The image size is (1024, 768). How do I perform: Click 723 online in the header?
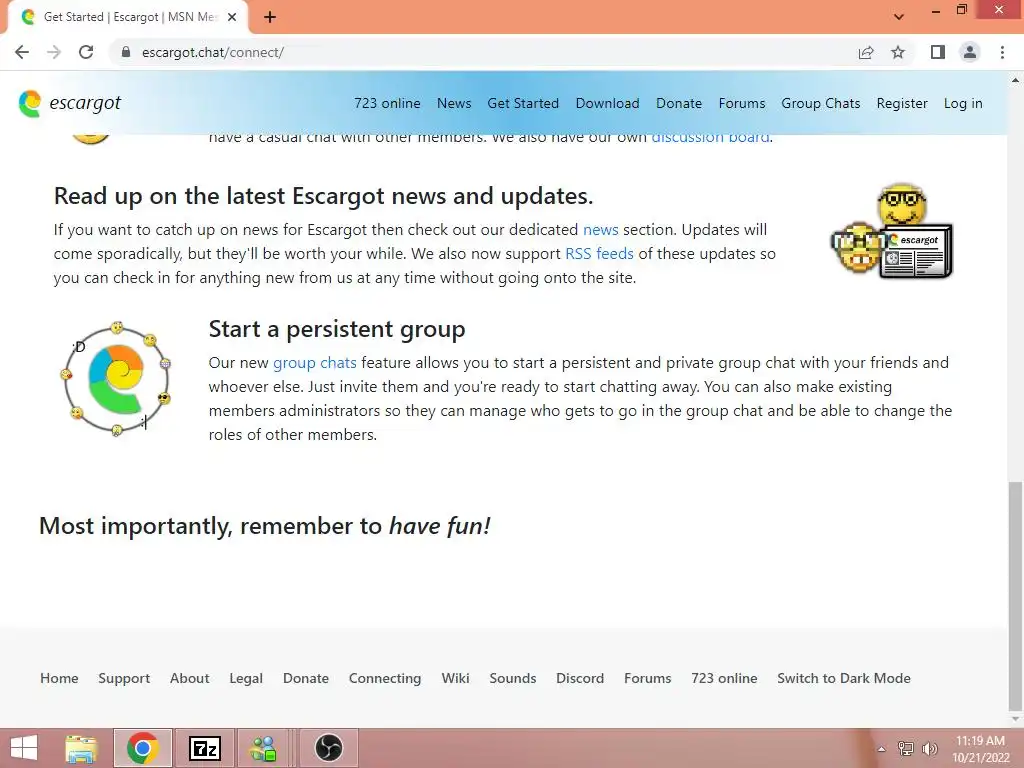(x=387, y=103)
